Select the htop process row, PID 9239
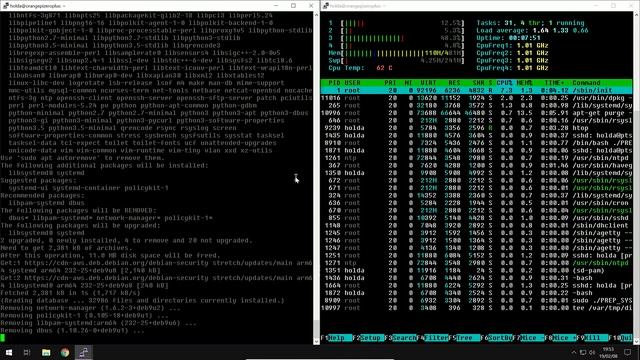Viewport: 640px width, 360px height. pyautogui.click(x=477, y=128)
